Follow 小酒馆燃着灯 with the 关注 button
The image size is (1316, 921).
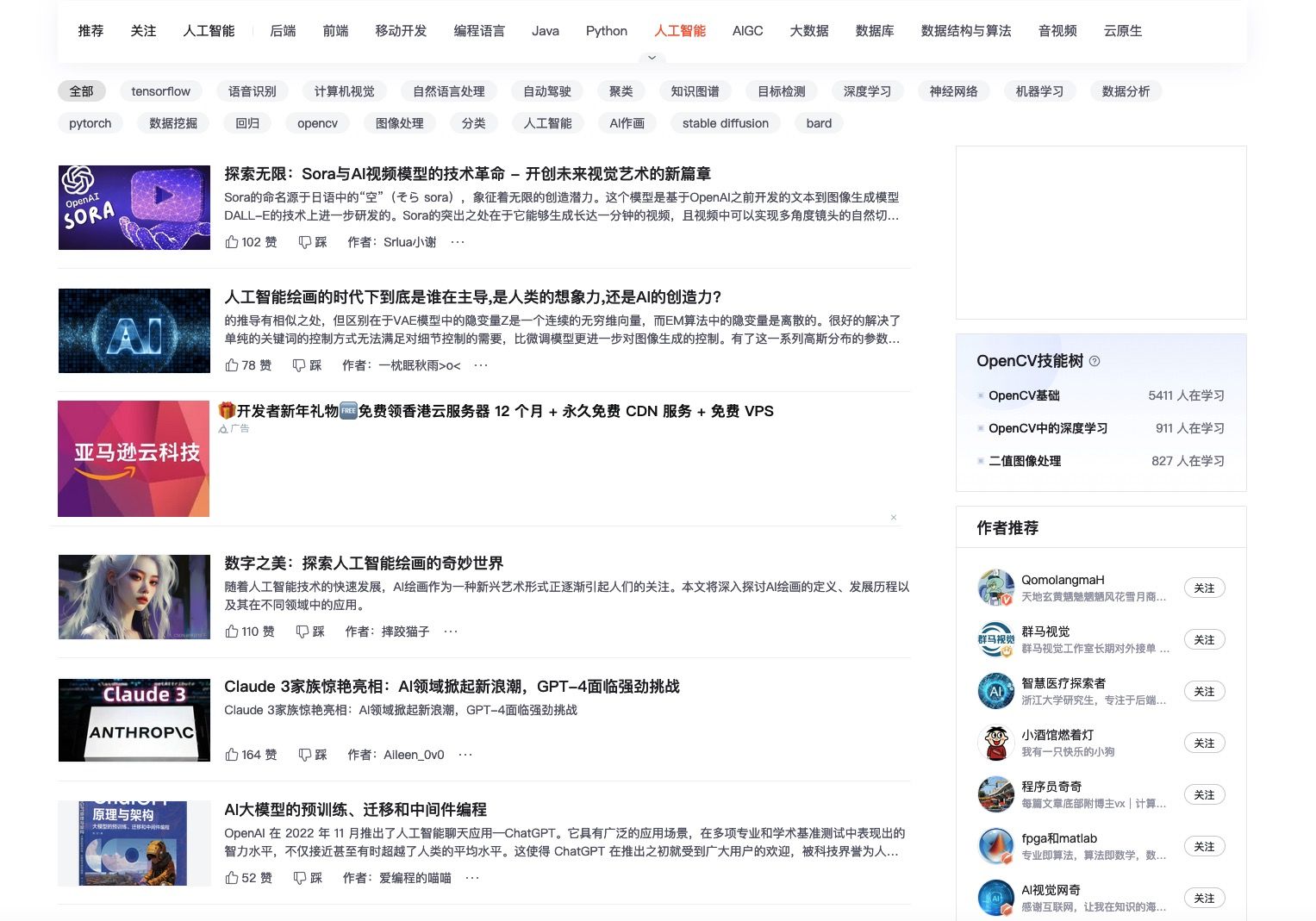(1204, 743)
